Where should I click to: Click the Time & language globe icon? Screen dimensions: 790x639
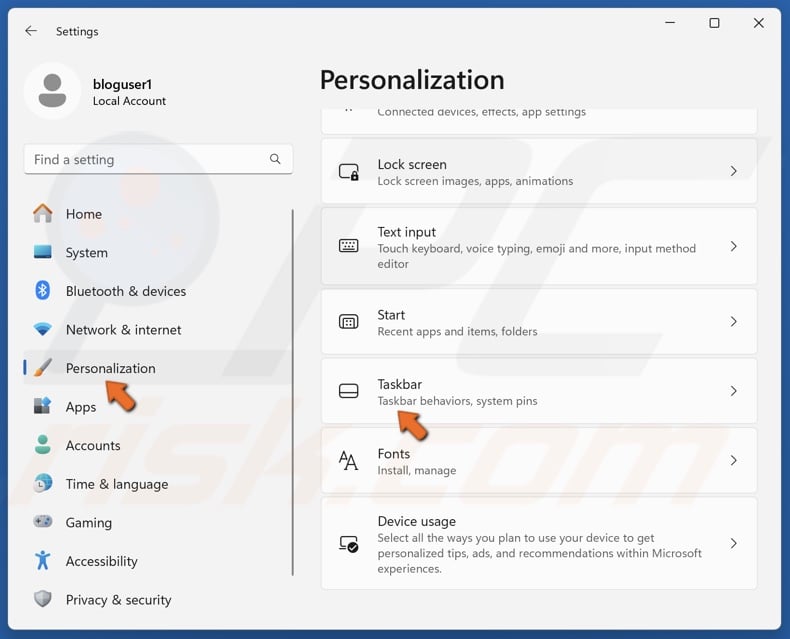point(43,483)
